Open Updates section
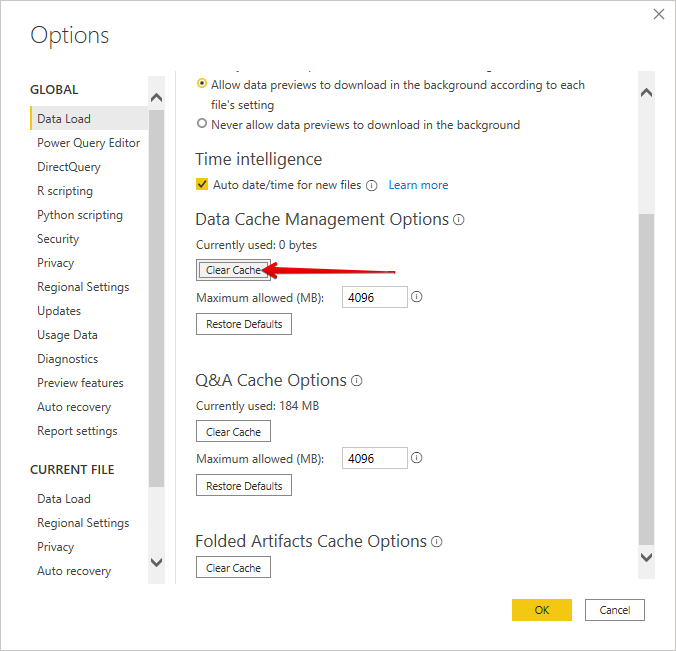676x651 pixels. 59,311
